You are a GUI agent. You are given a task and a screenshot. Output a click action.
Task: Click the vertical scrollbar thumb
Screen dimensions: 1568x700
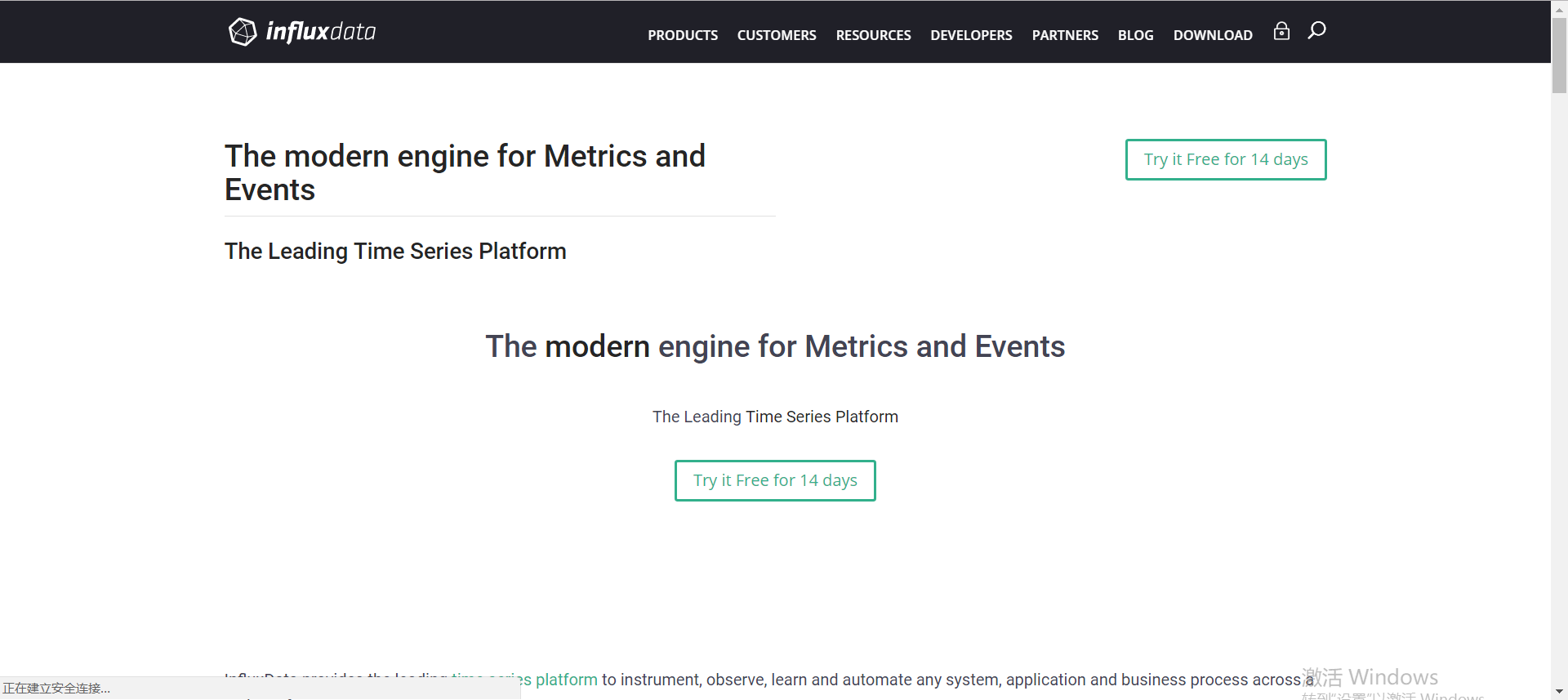click(1559, 56)
